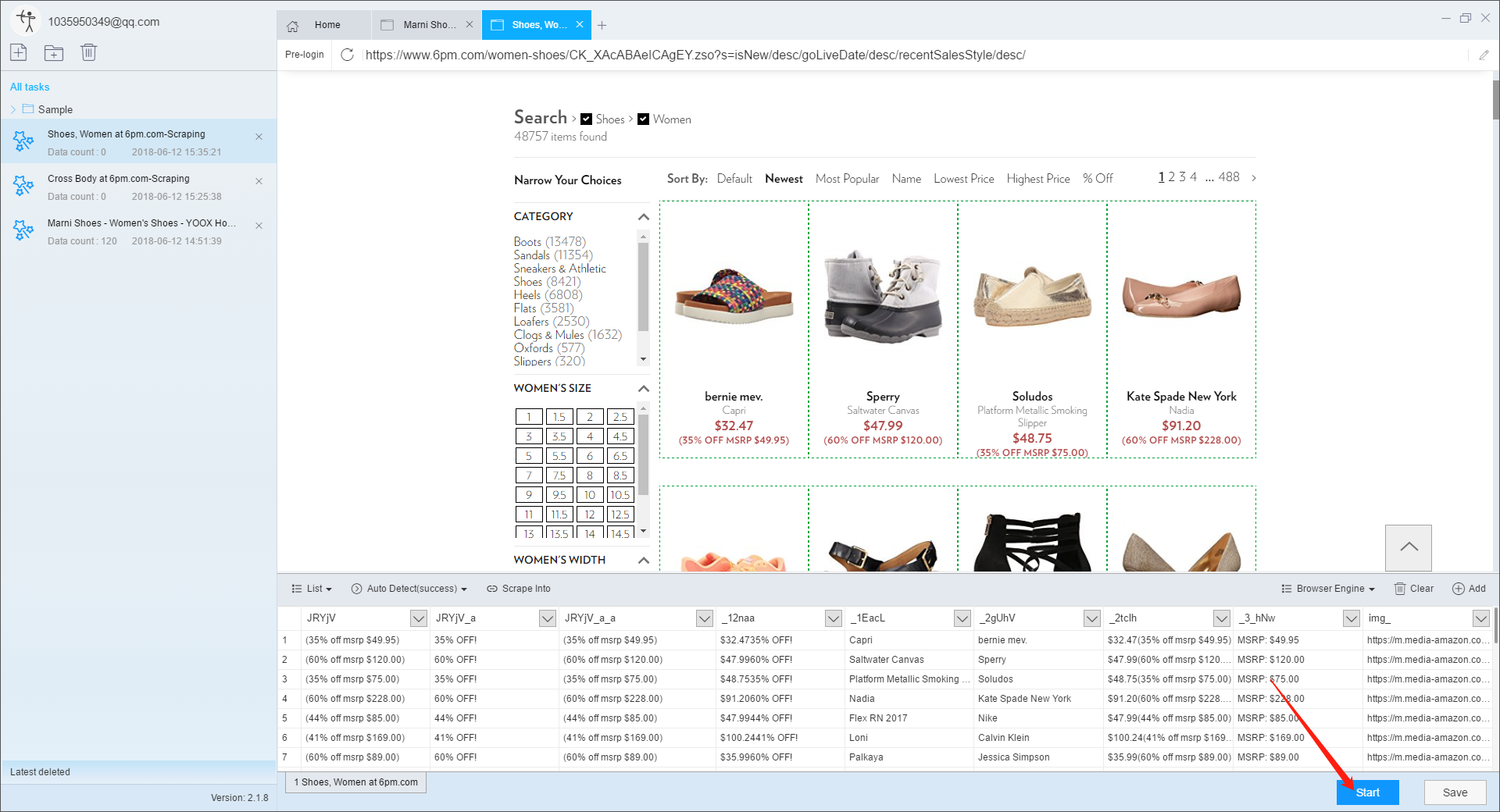
Task: Click the Clear data button
Action: coord(1415,589)
